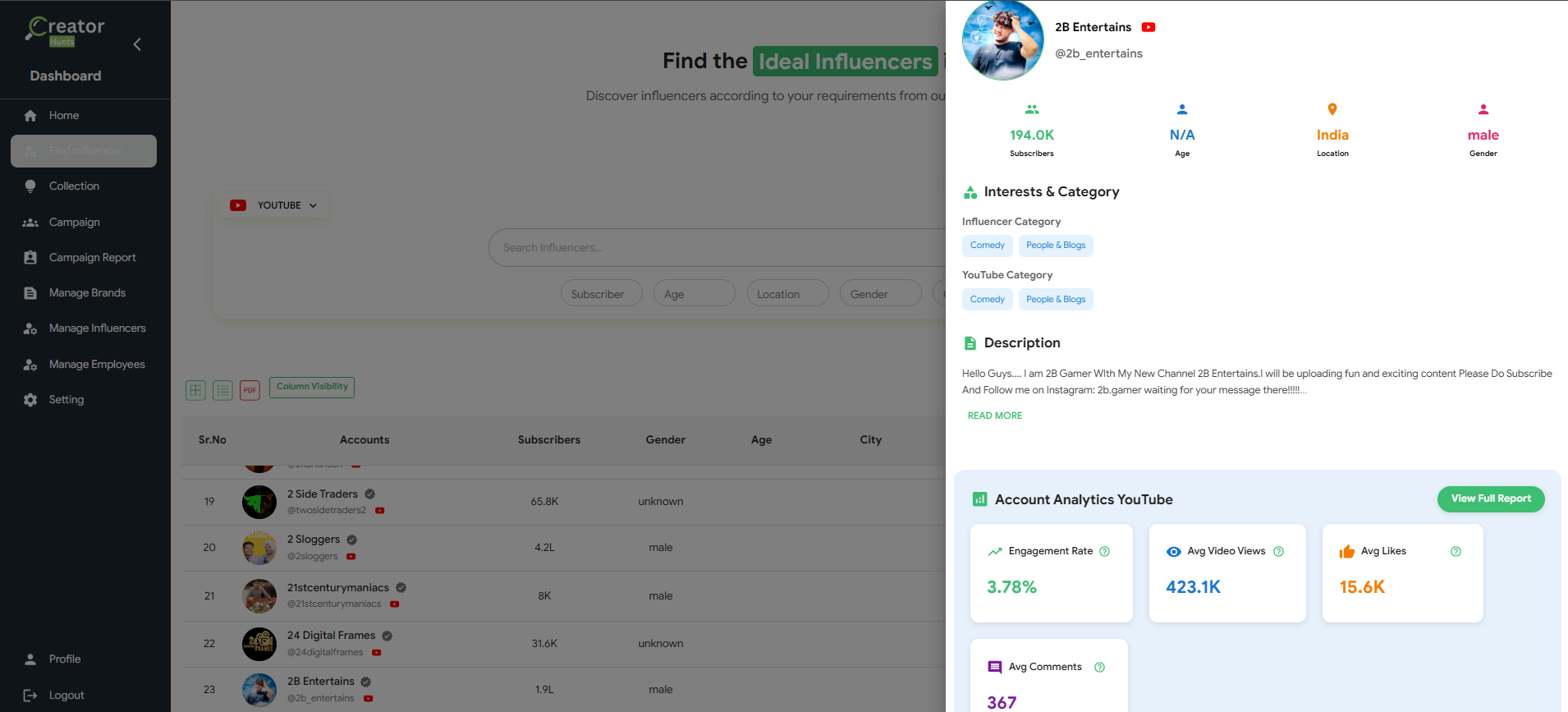Screen dimensions: 1568x712
Task: Click the Search Influencers input field
Action: tap(714, 248)
